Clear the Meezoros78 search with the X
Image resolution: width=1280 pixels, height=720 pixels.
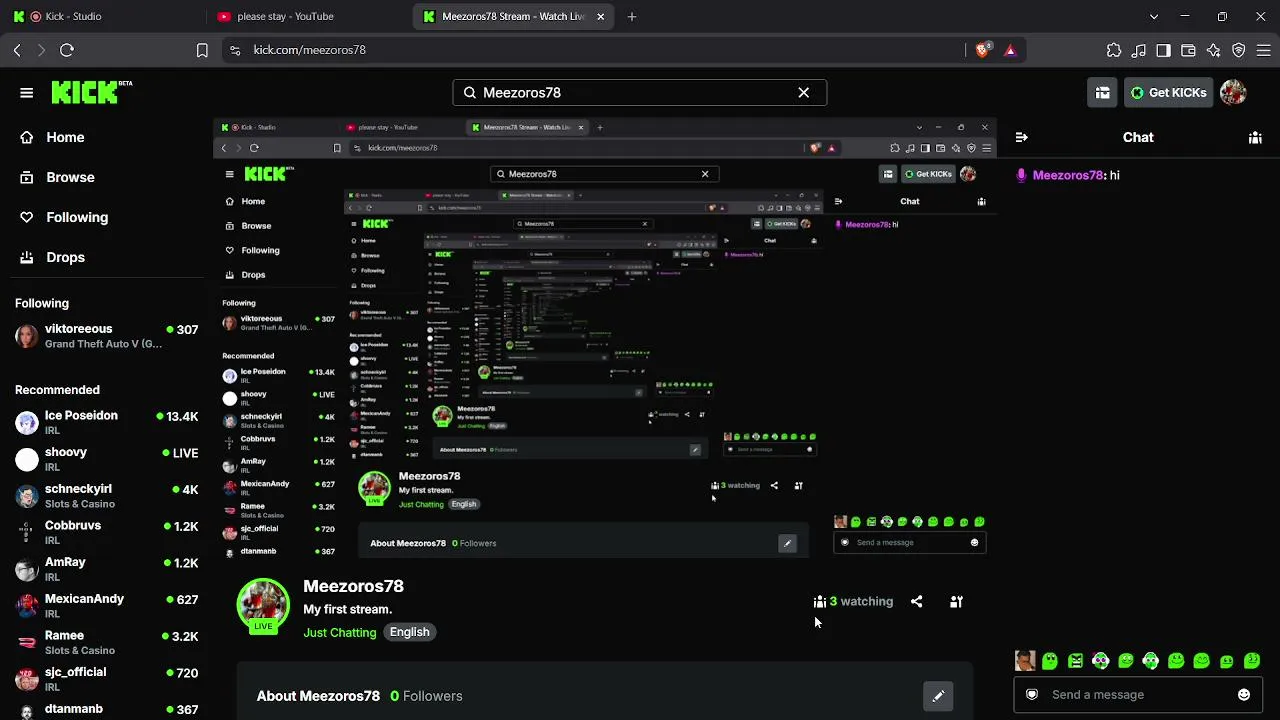pos(803,92)
